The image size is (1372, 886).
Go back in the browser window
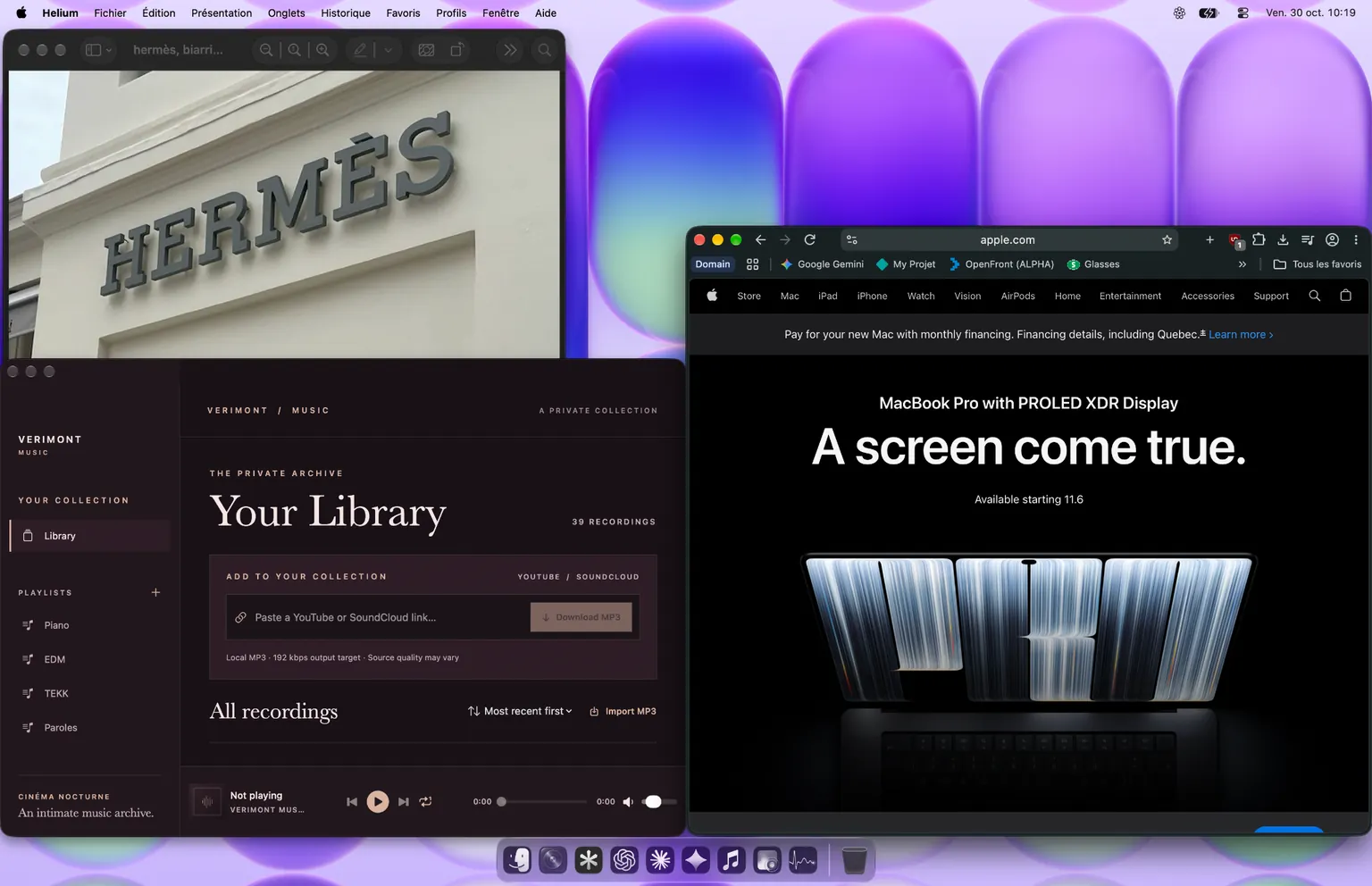point(760,239)
